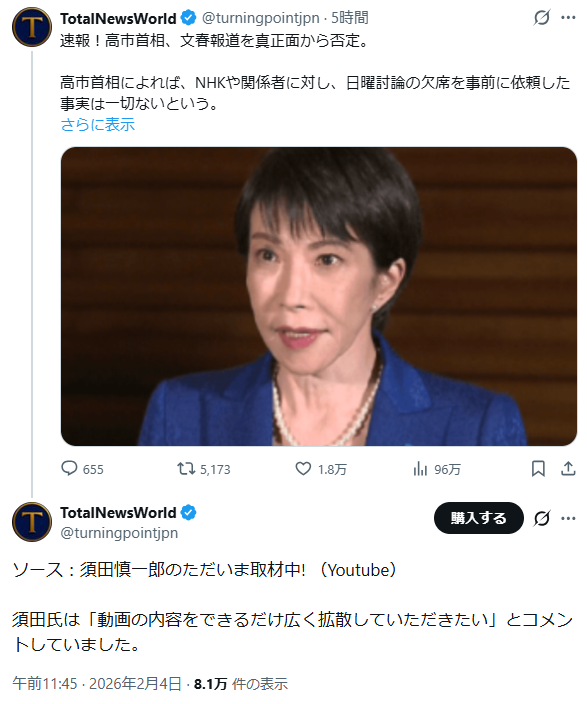Click the Grok icon beside 購入する button
This screenshot has height=704, width=587.
point(542,519)
